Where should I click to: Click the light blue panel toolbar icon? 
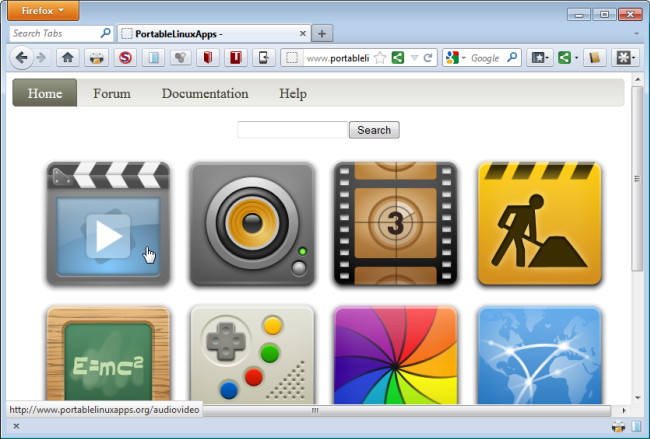[153, 58]
